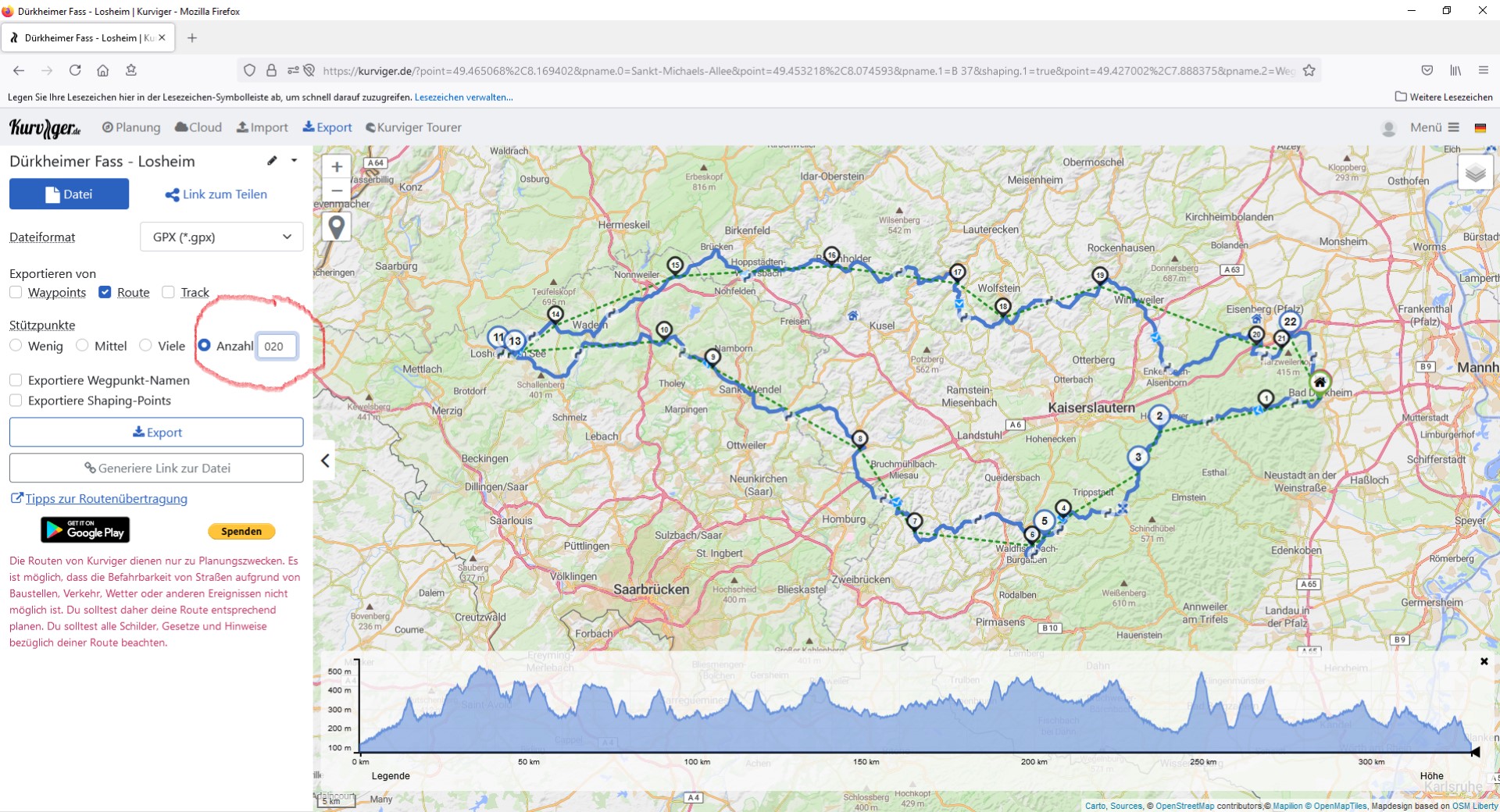The width and height of the screenshot is (1500, 812).
Task: Open the map layers selector
Action: [x=1475, y=173]
